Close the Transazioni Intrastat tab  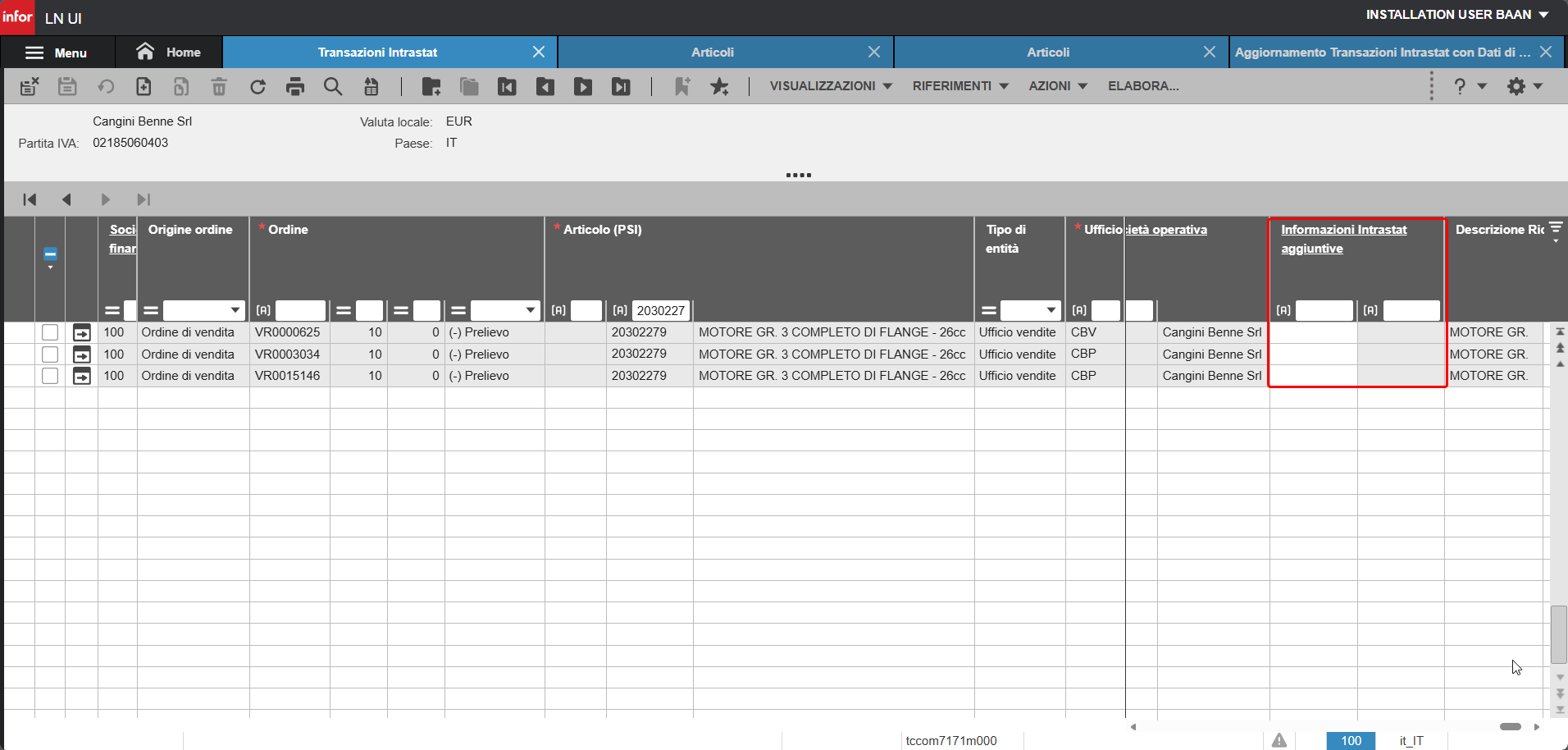(x=539, y=53)
